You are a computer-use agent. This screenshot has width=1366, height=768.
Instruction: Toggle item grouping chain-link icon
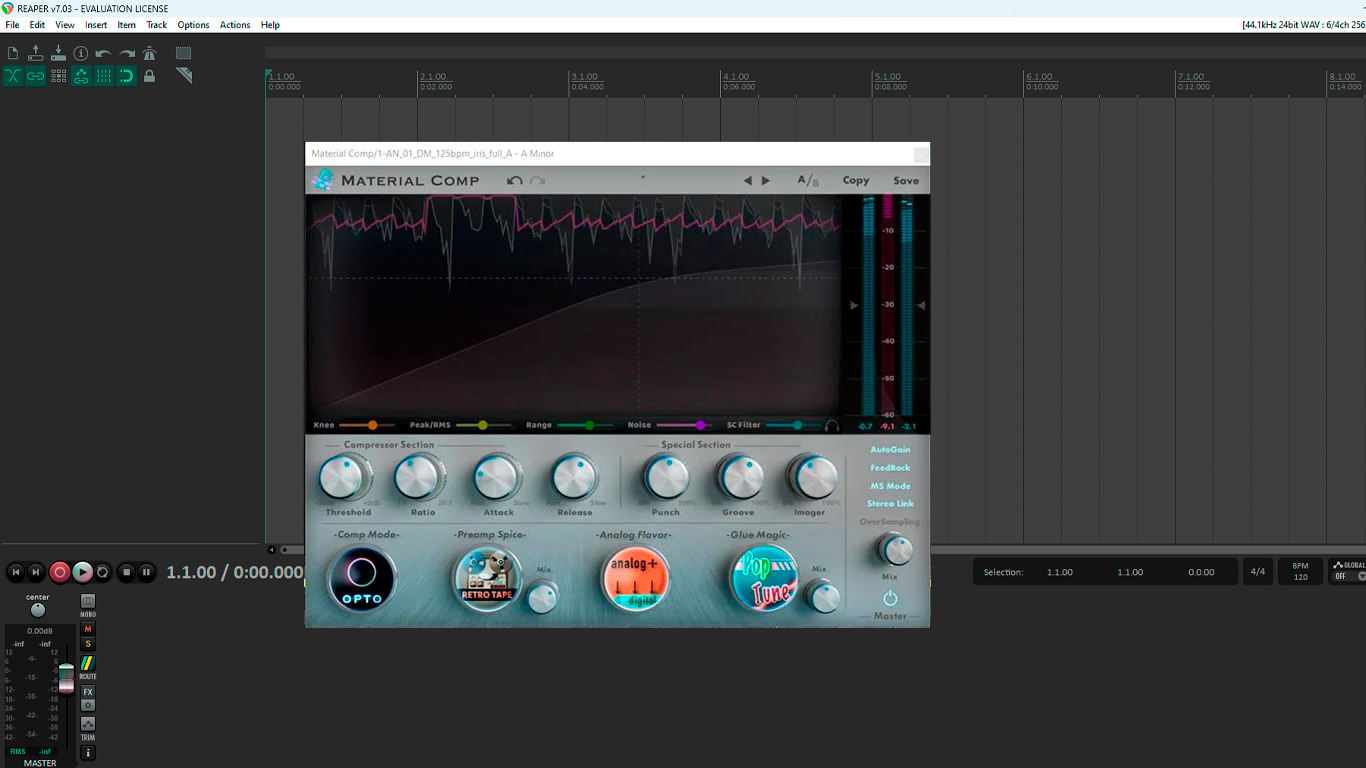click(35, 76)
